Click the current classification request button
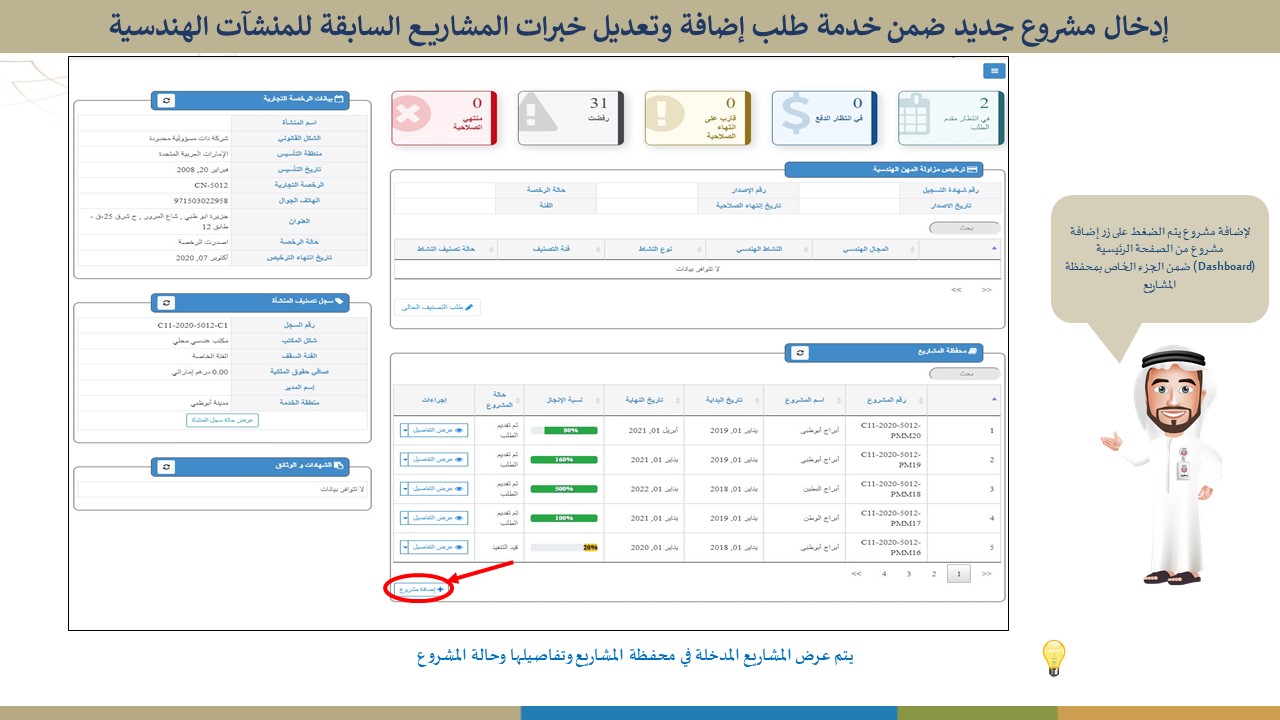 tap(437, 307)
